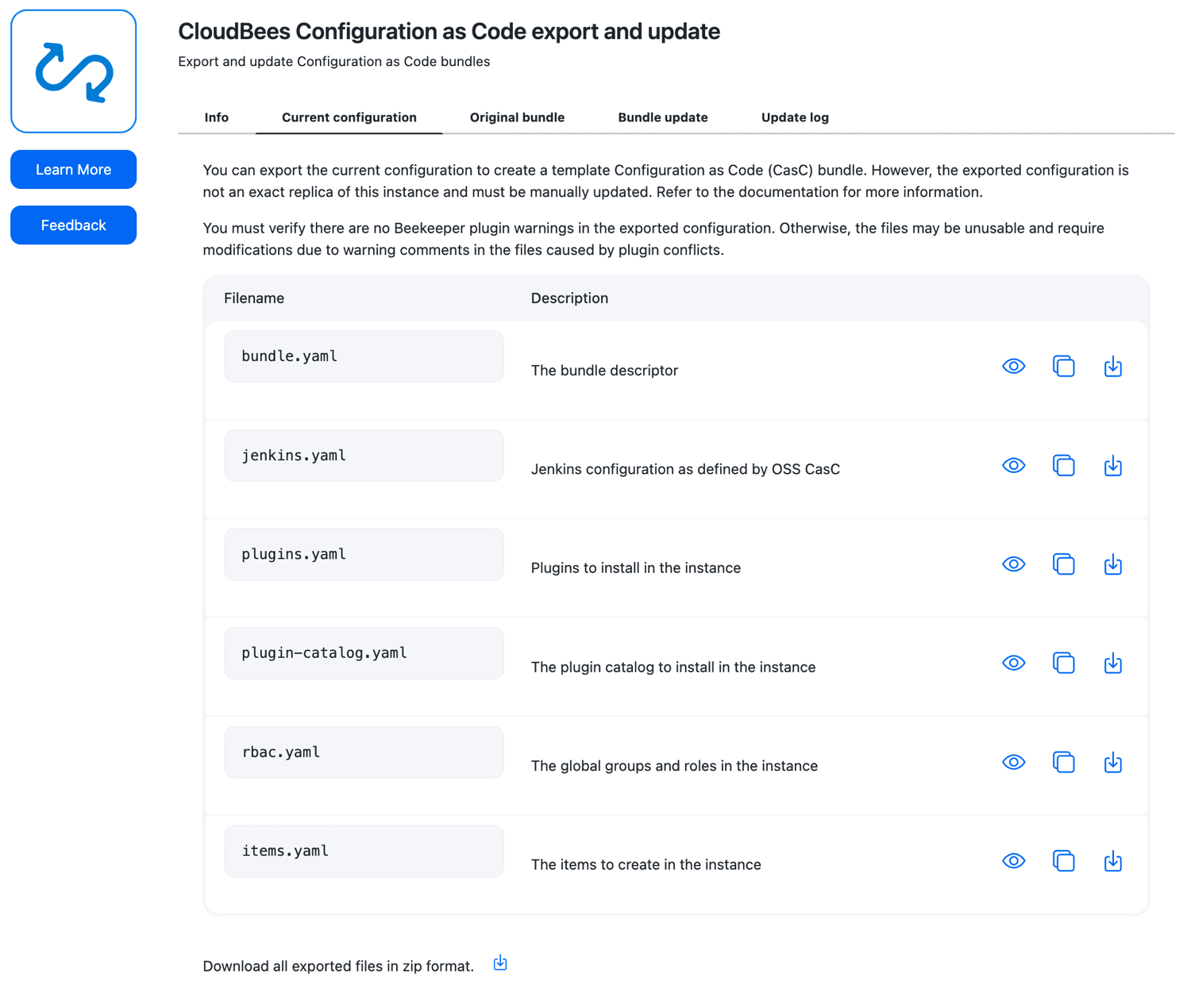Copy jenkins.yaml contents to clipboard
This screenshot has width=1191, height=1008.
tap(1063, 465)
